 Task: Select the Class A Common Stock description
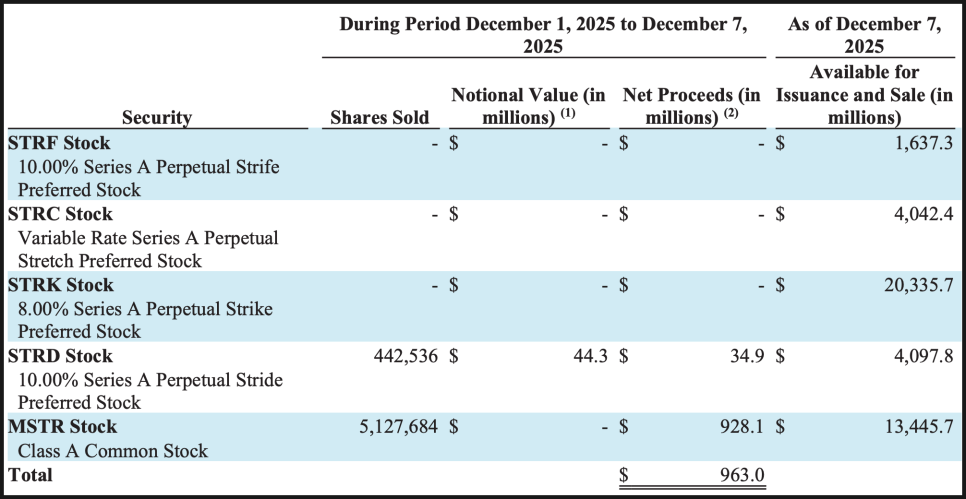click(x=113, y=450)
